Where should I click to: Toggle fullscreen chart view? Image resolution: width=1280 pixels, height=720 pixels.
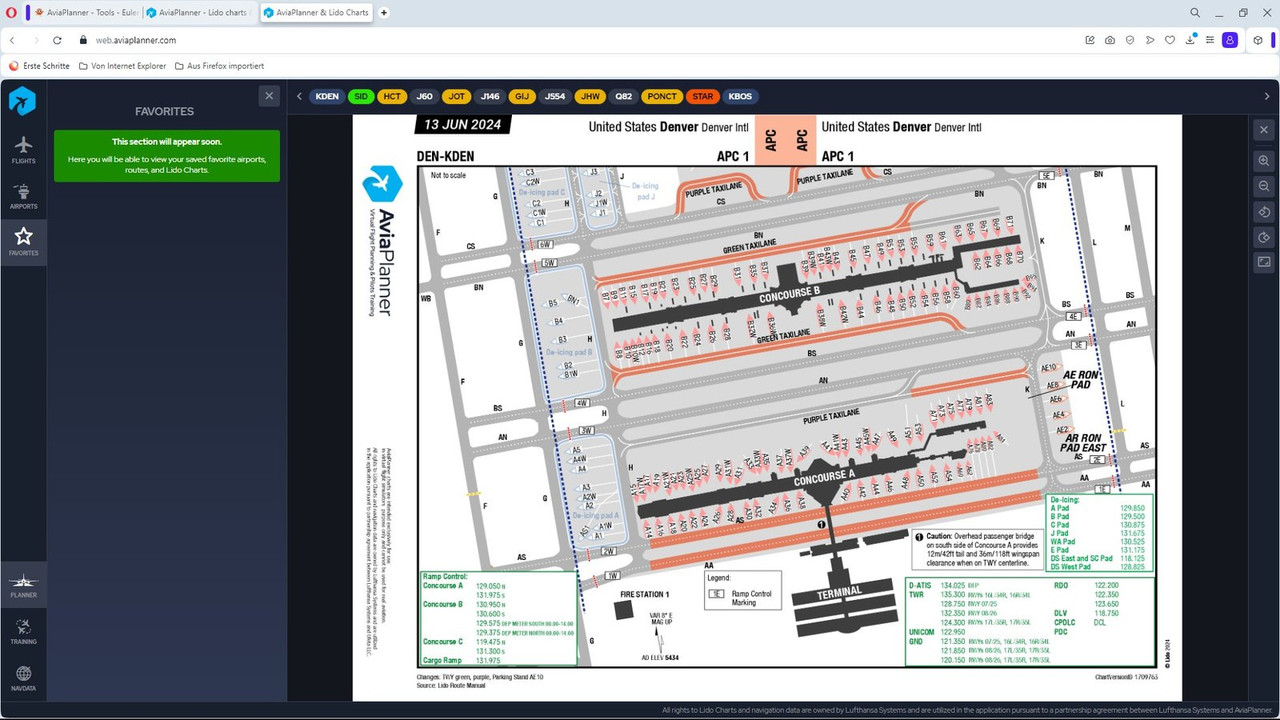click(1264, 262)
